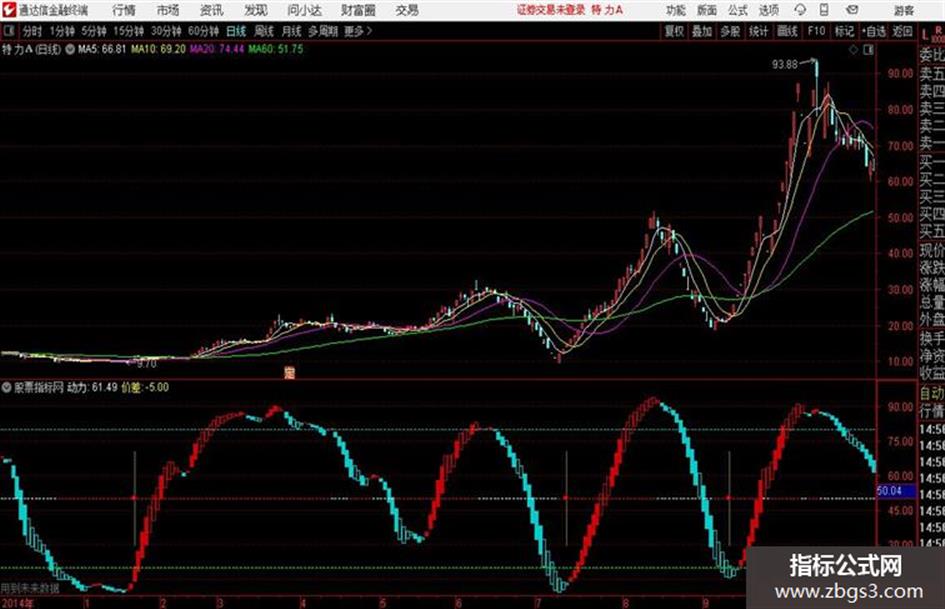This screenshot has height=609, width=945.
Task: Click the 返回 back button
Action: click(902, 31)
